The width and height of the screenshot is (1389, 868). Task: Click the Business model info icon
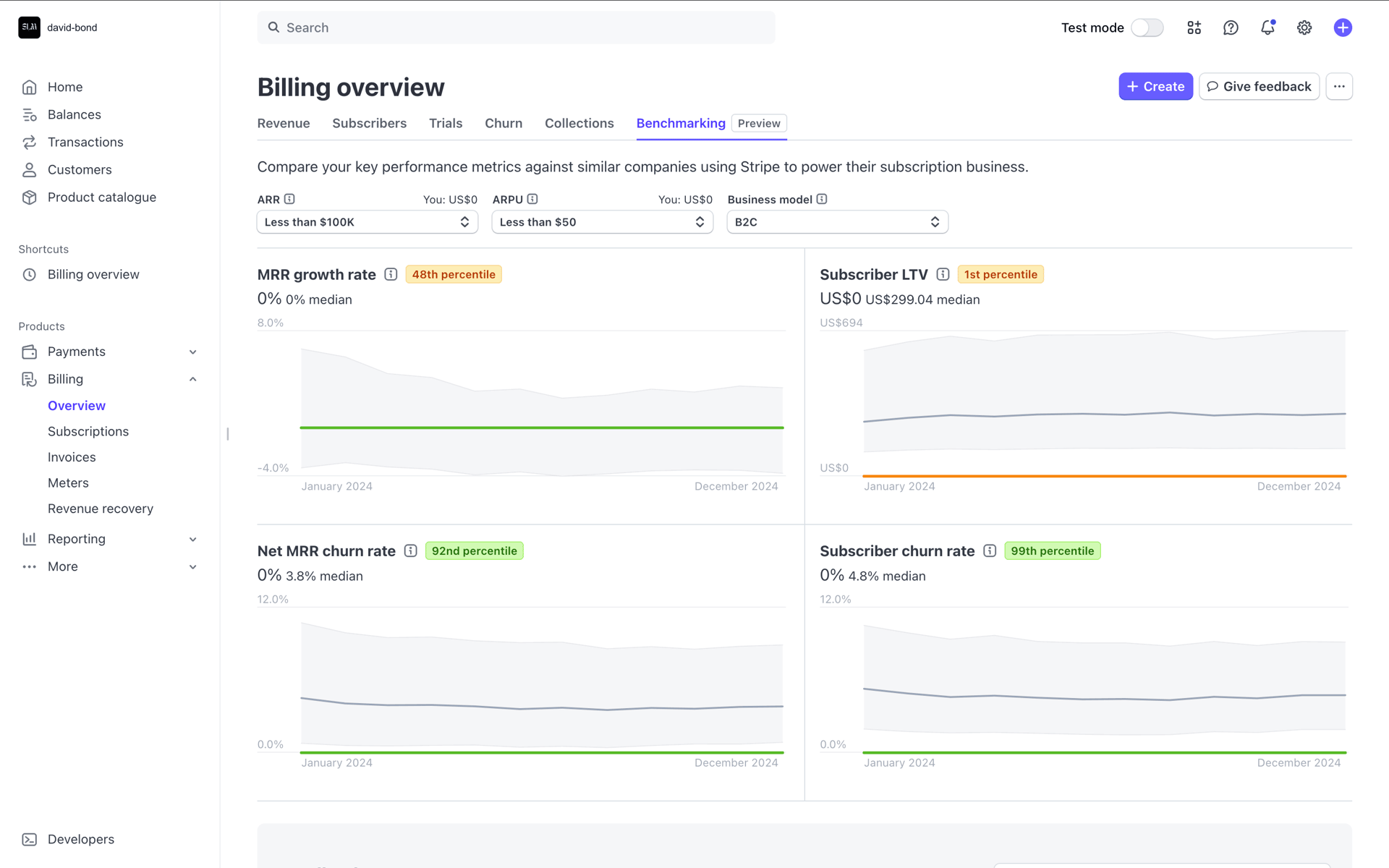(x=822, y=199)
